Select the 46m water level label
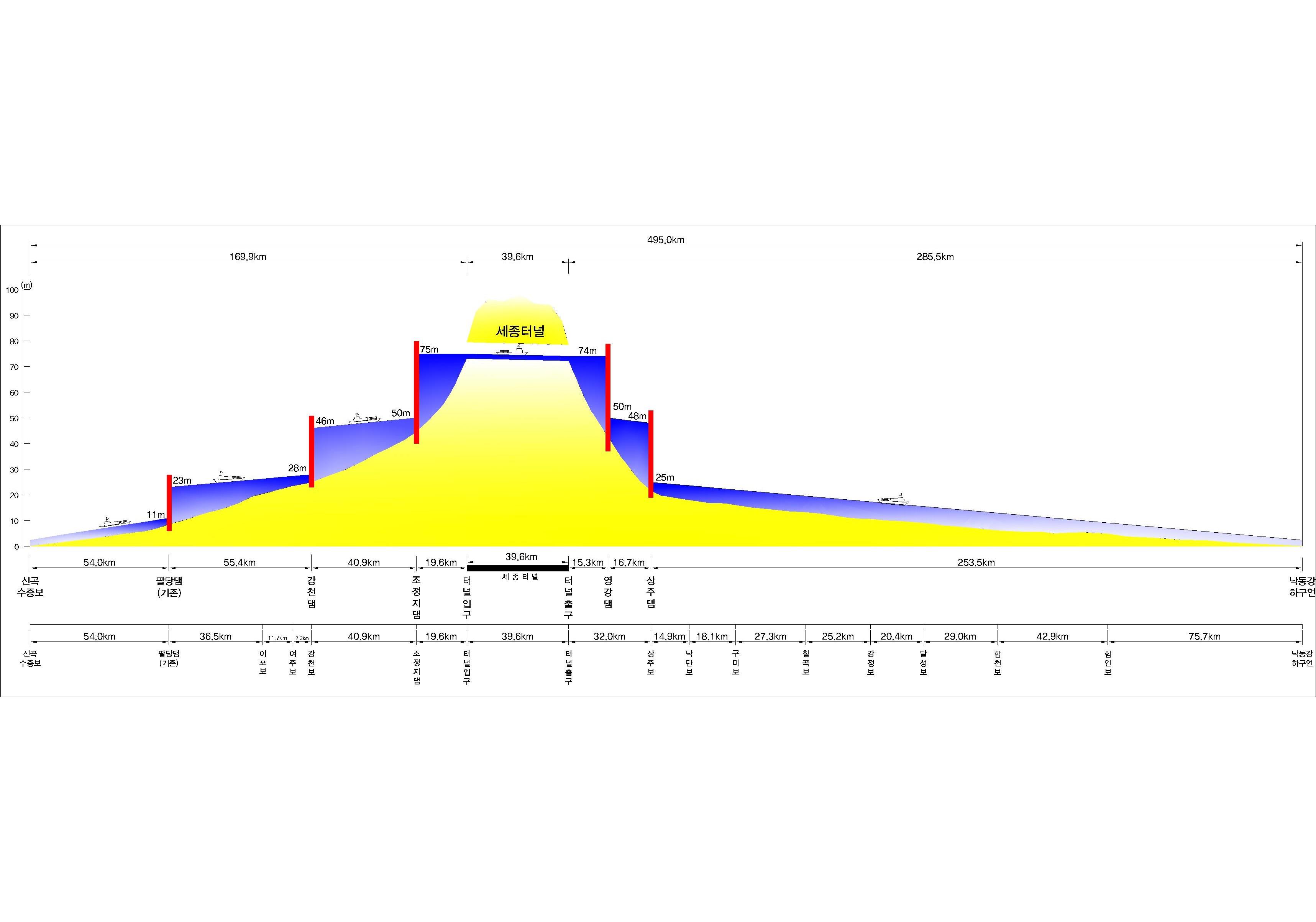Screen dimensions: 1316x922 (x=325, y=421)
